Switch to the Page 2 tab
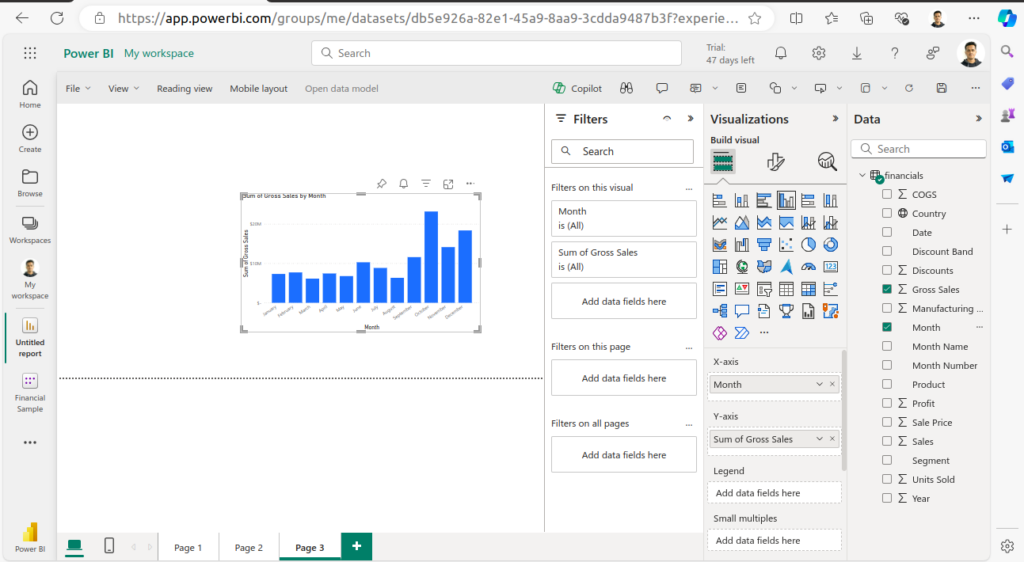 point(248,547)
